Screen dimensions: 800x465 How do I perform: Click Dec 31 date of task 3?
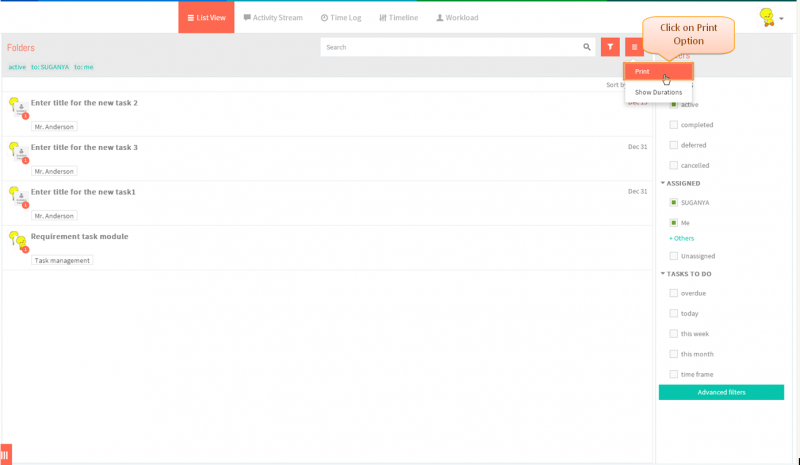click(x=637, y=147)
